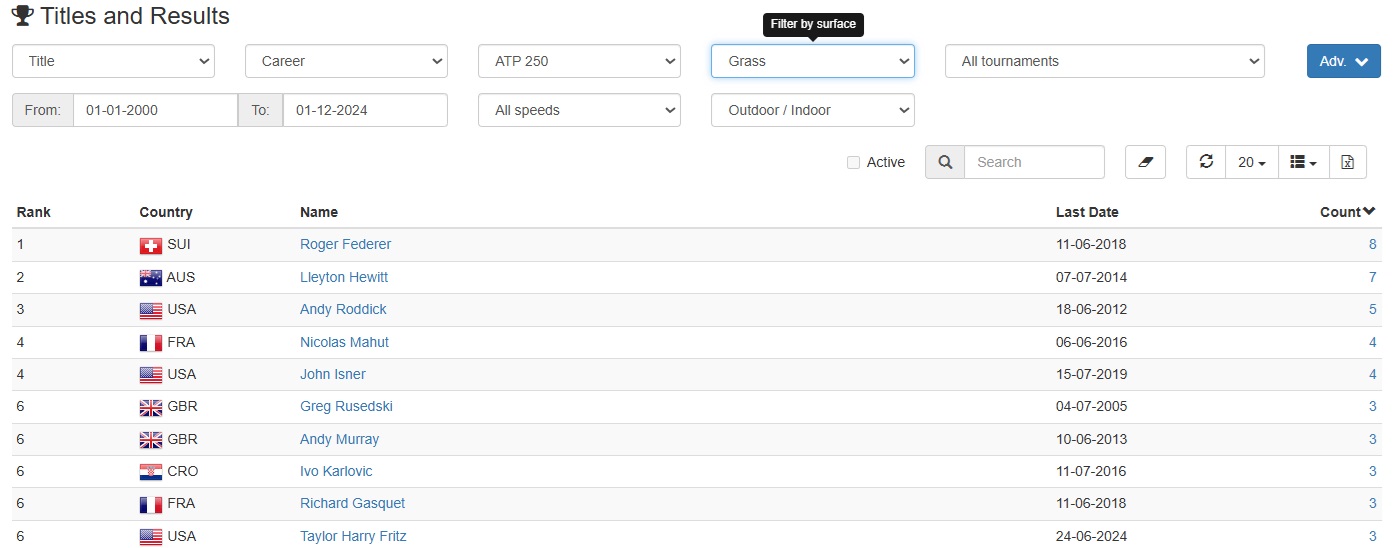1393x548 pixels.
Task: Open Greg Rusedski's player link
Action: [346, 406]
